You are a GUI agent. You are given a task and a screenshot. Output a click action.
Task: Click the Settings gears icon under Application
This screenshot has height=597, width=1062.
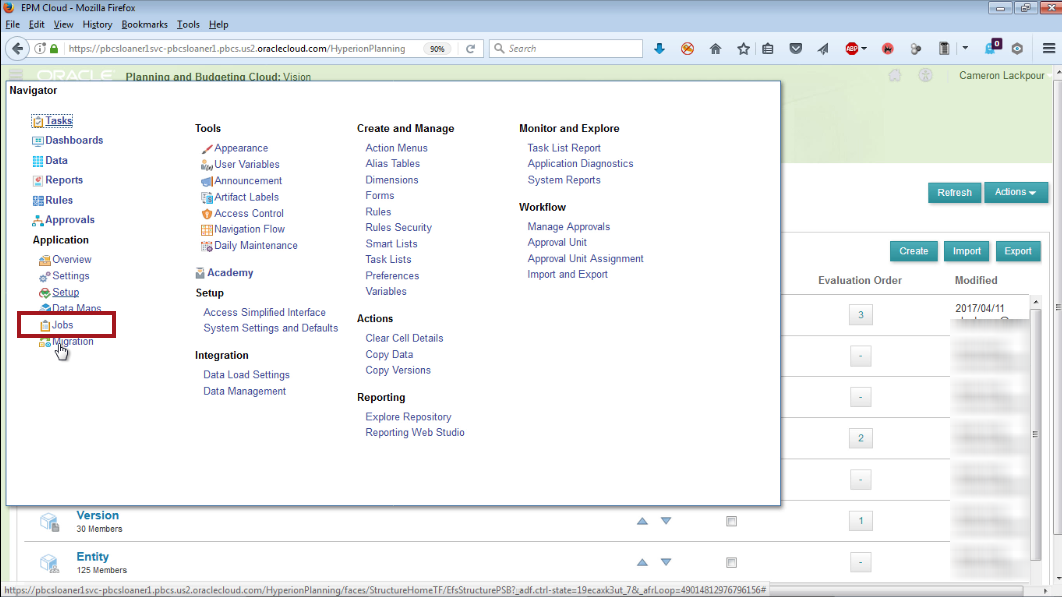point(45,276)
